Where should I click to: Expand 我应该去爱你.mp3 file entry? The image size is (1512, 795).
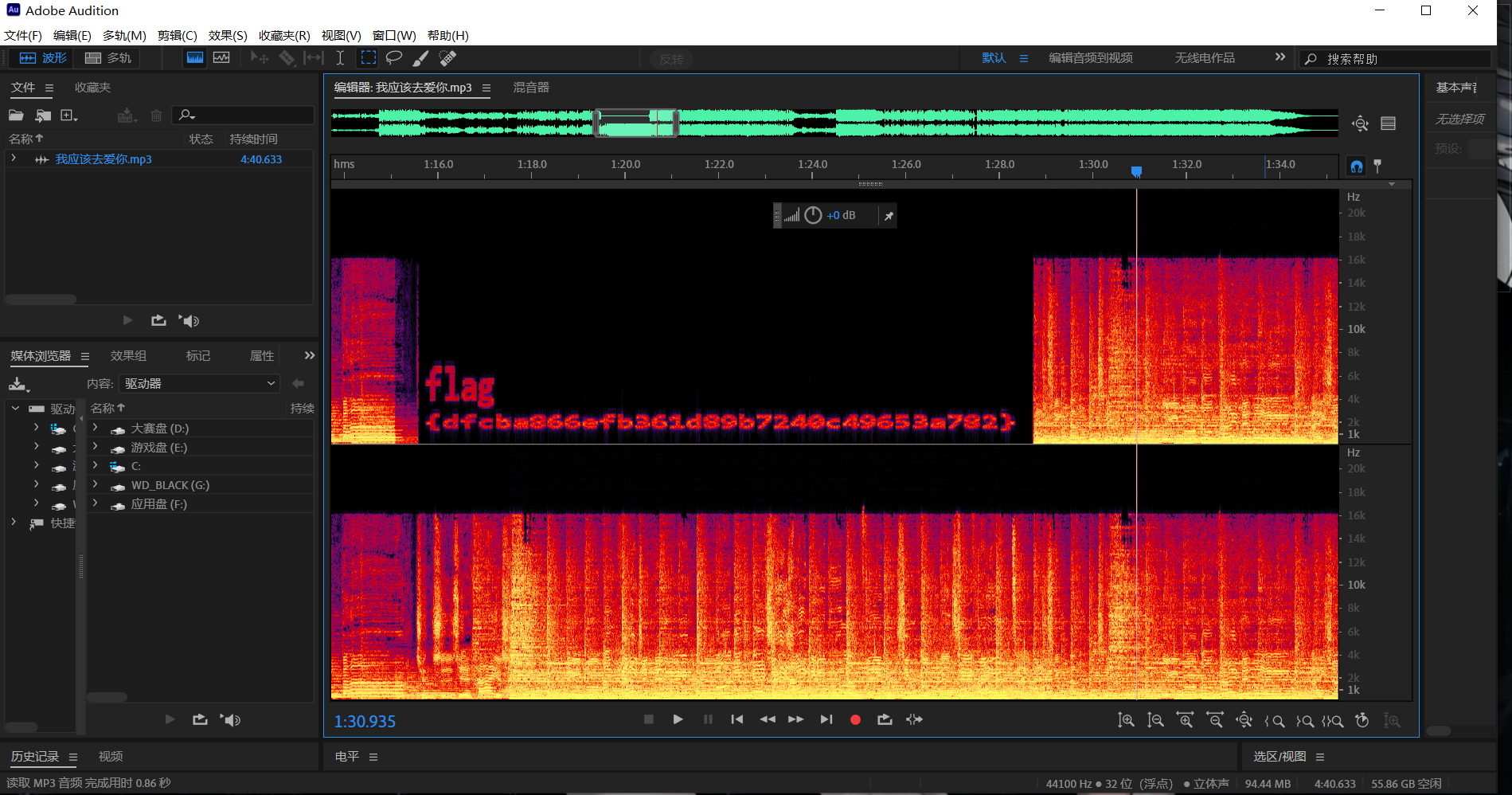[14, 159]
